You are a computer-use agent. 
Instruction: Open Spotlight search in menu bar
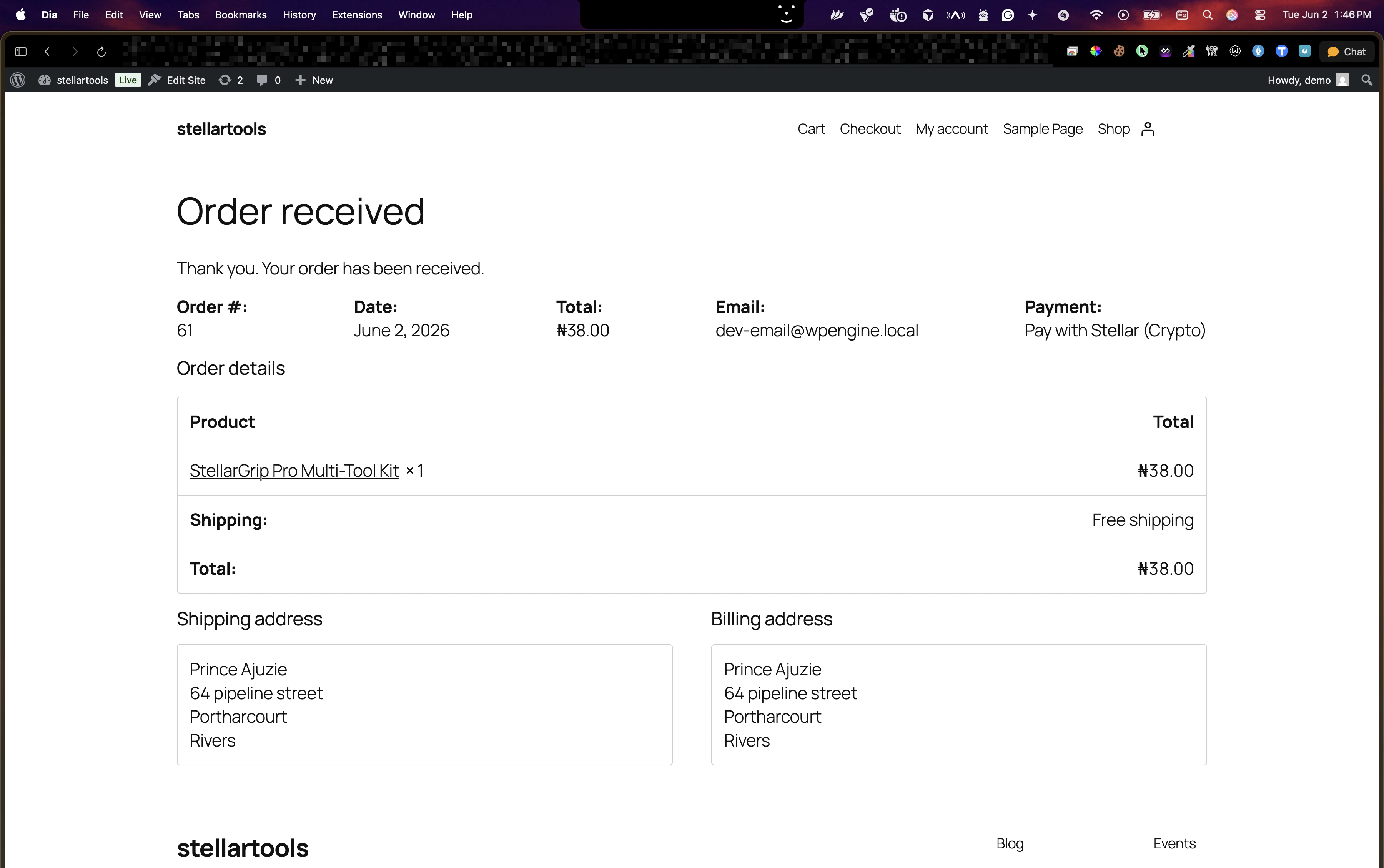[1207, 15]
